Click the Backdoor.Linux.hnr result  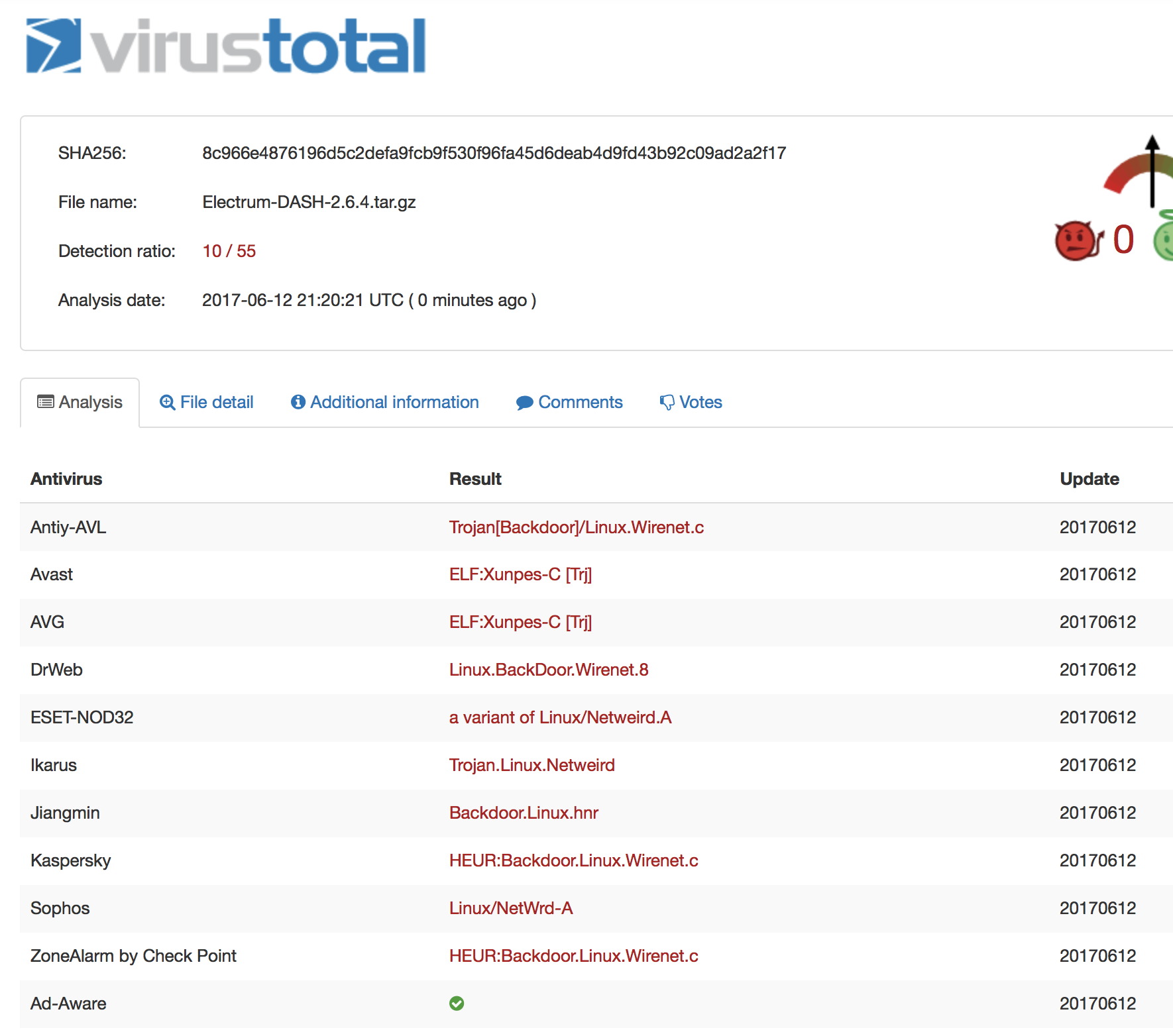pos(524,813)
